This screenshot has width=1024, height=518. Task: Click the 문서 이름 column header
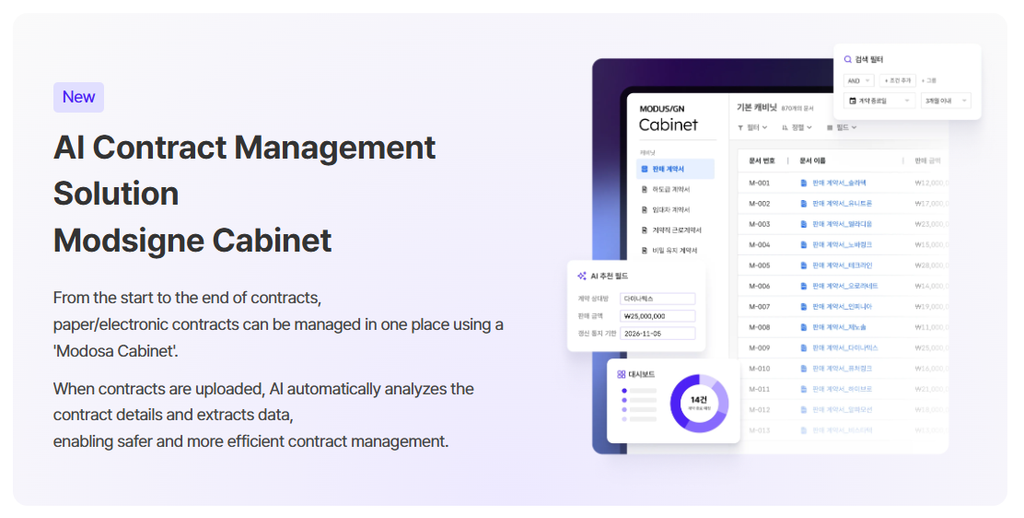click(x=812, y=161)
